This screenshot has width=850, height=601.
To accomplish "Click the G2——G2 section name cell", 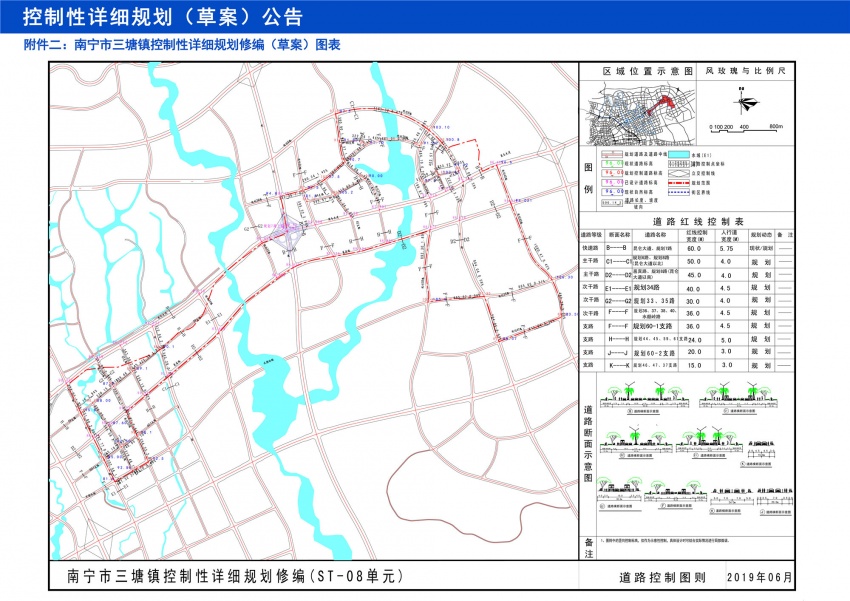I will click(x=617, y=301).
